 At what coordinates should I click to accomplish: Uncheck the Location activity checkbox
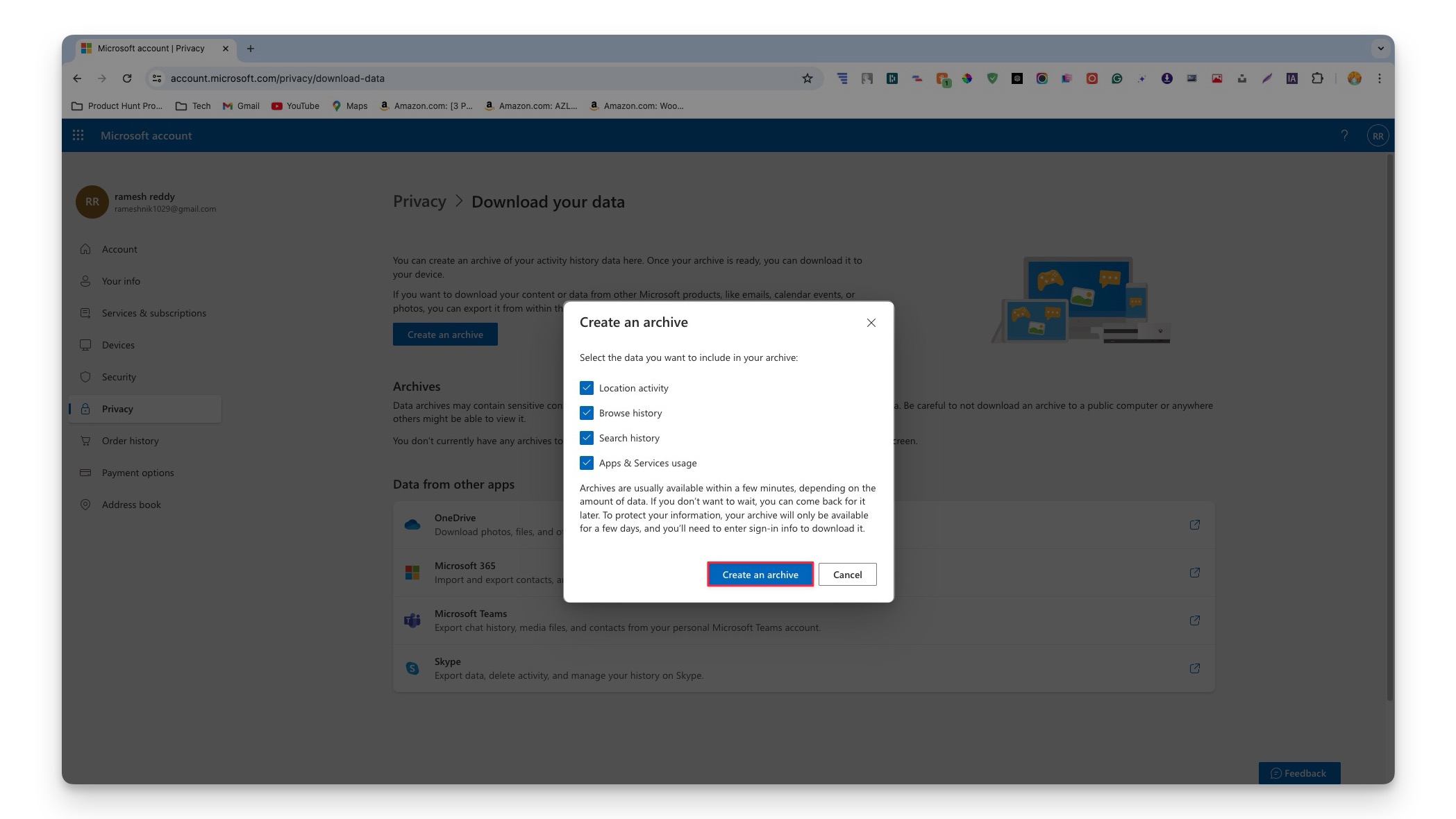[x=587, y=388]
